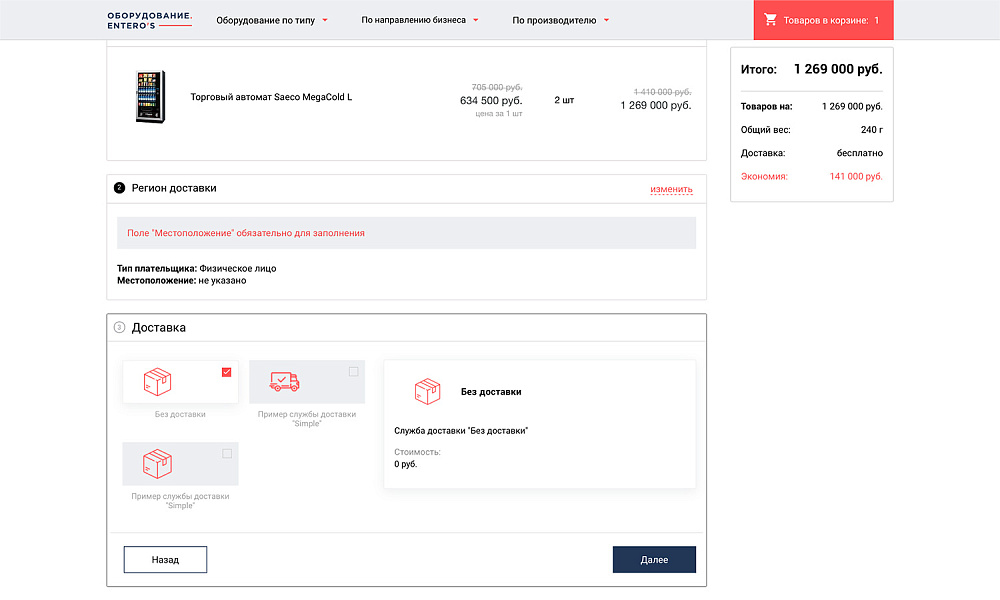Screen dimensions: 1000x600
Task: Check the truck delivery service checkbox
Action: [x=353, y=372]
